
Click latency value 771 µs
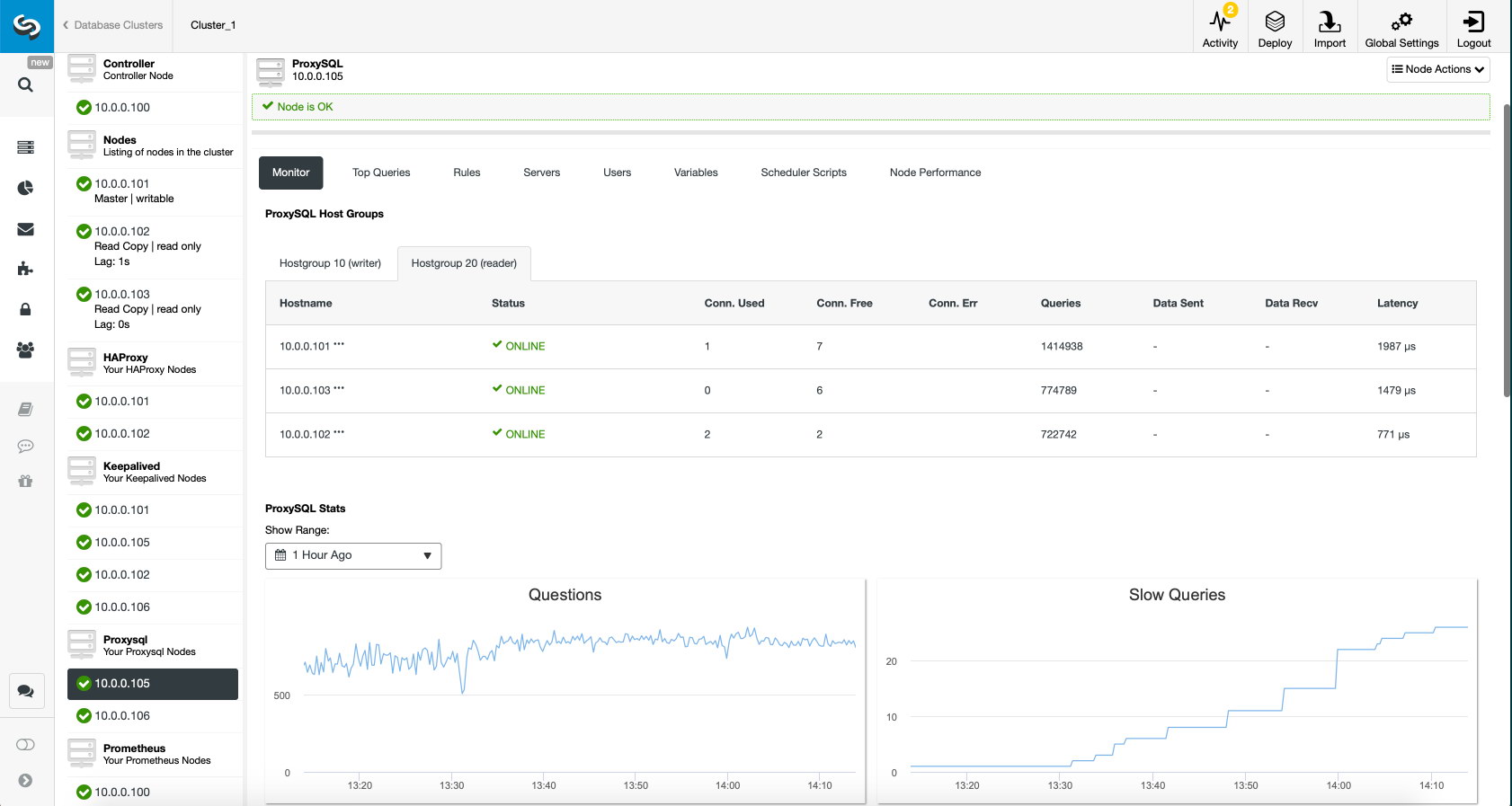pos(1393,434)
